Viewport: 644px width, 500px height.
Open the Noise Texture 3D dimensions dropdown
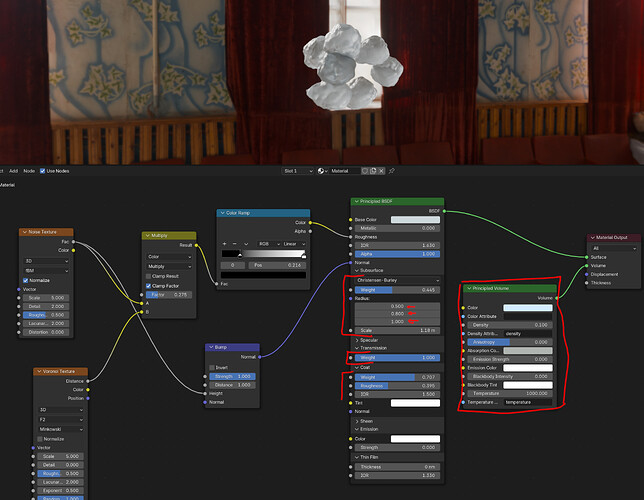[46, 261]
